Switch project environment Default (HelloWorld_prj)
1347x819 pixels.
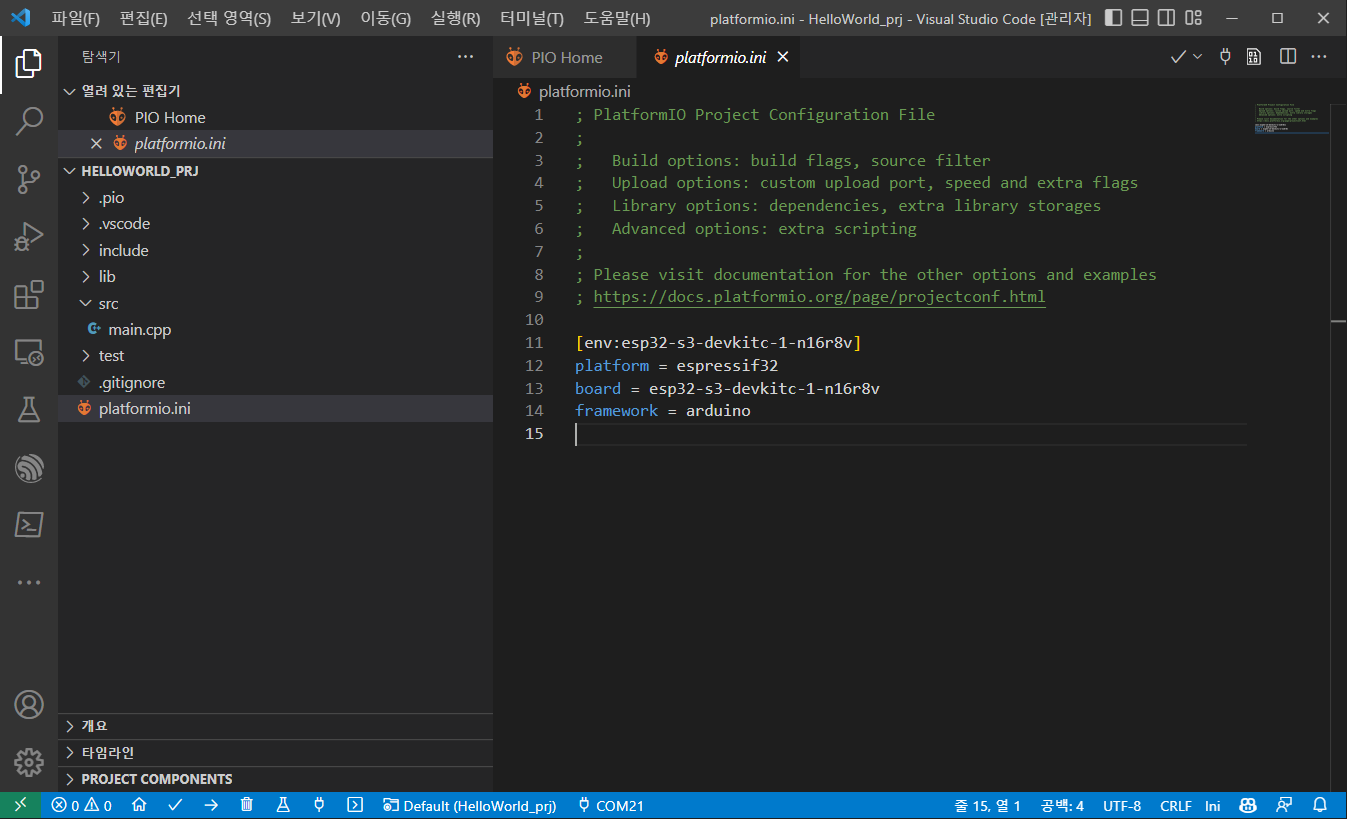(470, 805)
